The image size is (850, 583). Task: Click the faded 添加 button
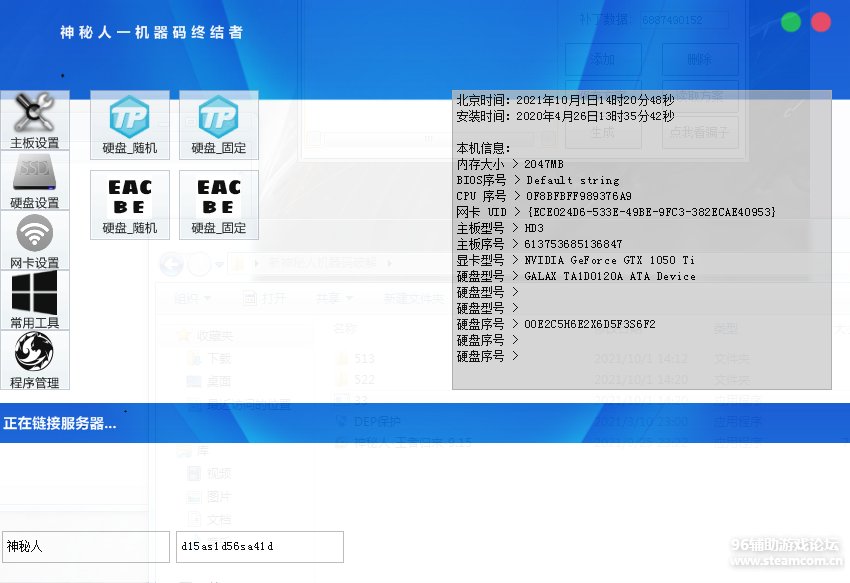(x=602, y=59)
